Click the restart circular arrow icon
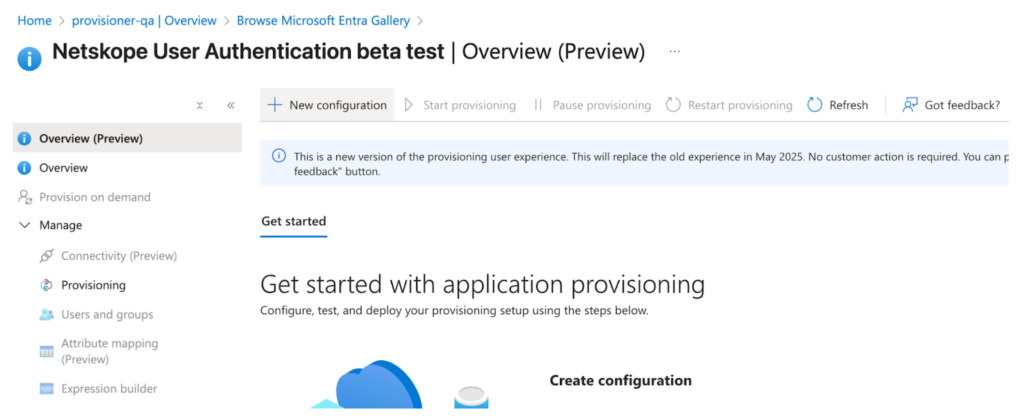This screenshot has width=1024, height=420. pos(673,105)
